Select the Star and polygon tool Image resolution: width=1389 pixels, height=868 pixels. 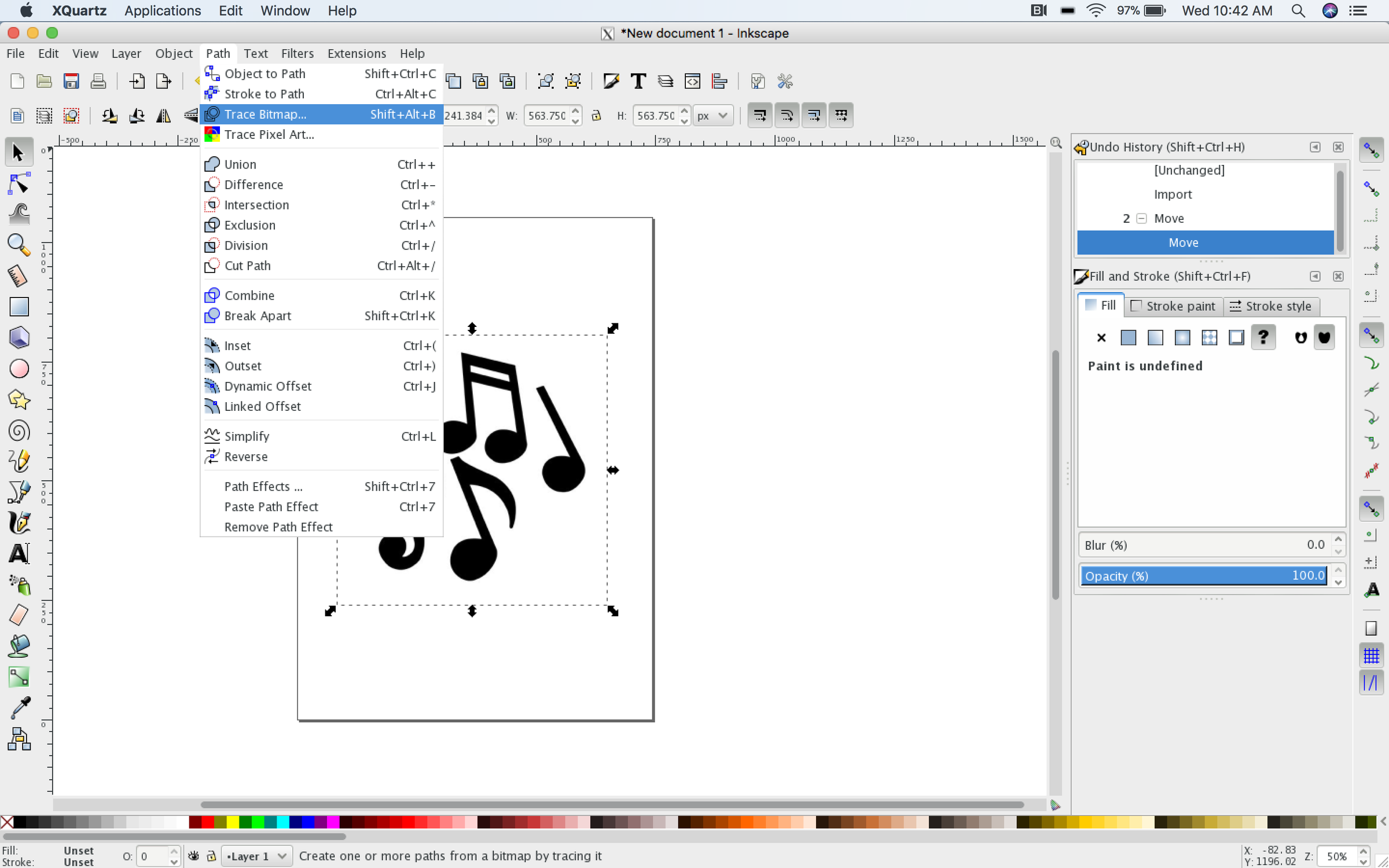pos(19,400)
